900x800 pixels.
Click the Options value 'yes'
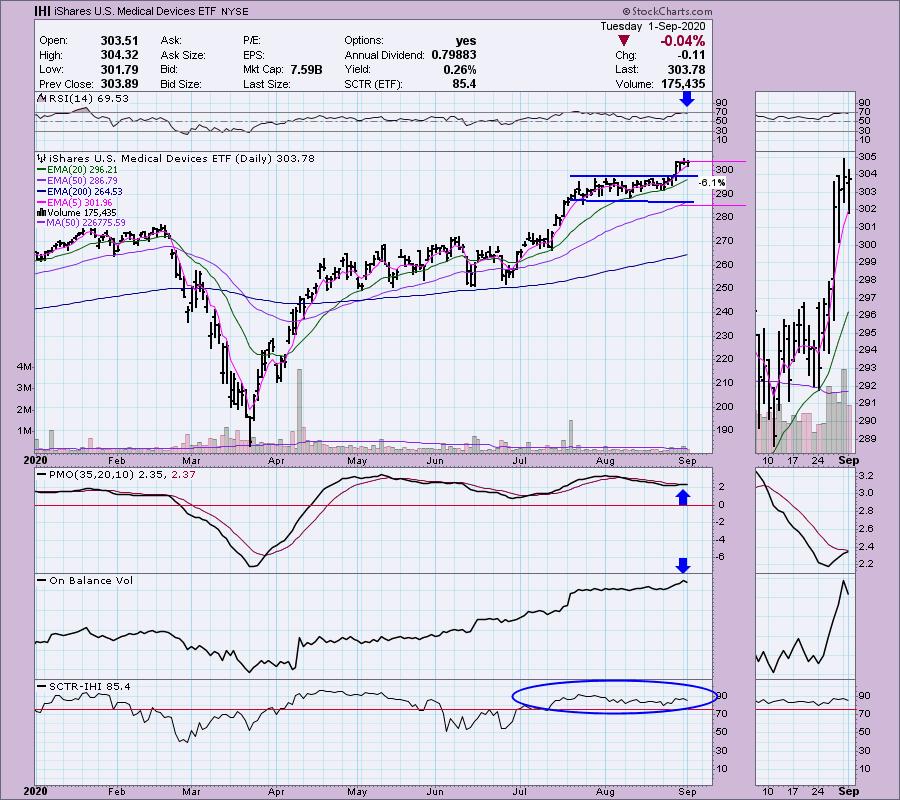pyautogui.click(x=465, y=41)
